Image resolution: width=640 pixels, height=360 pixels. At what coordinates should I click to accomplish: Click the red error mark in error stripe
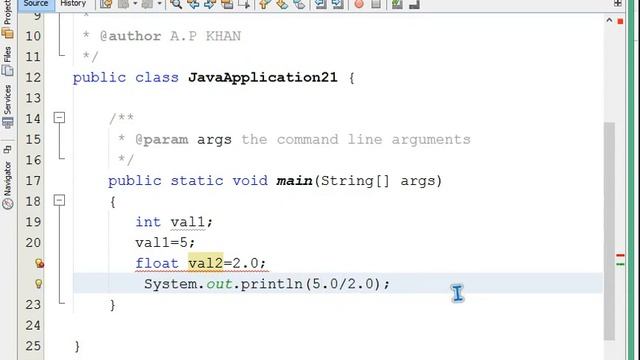pos(620,255)
